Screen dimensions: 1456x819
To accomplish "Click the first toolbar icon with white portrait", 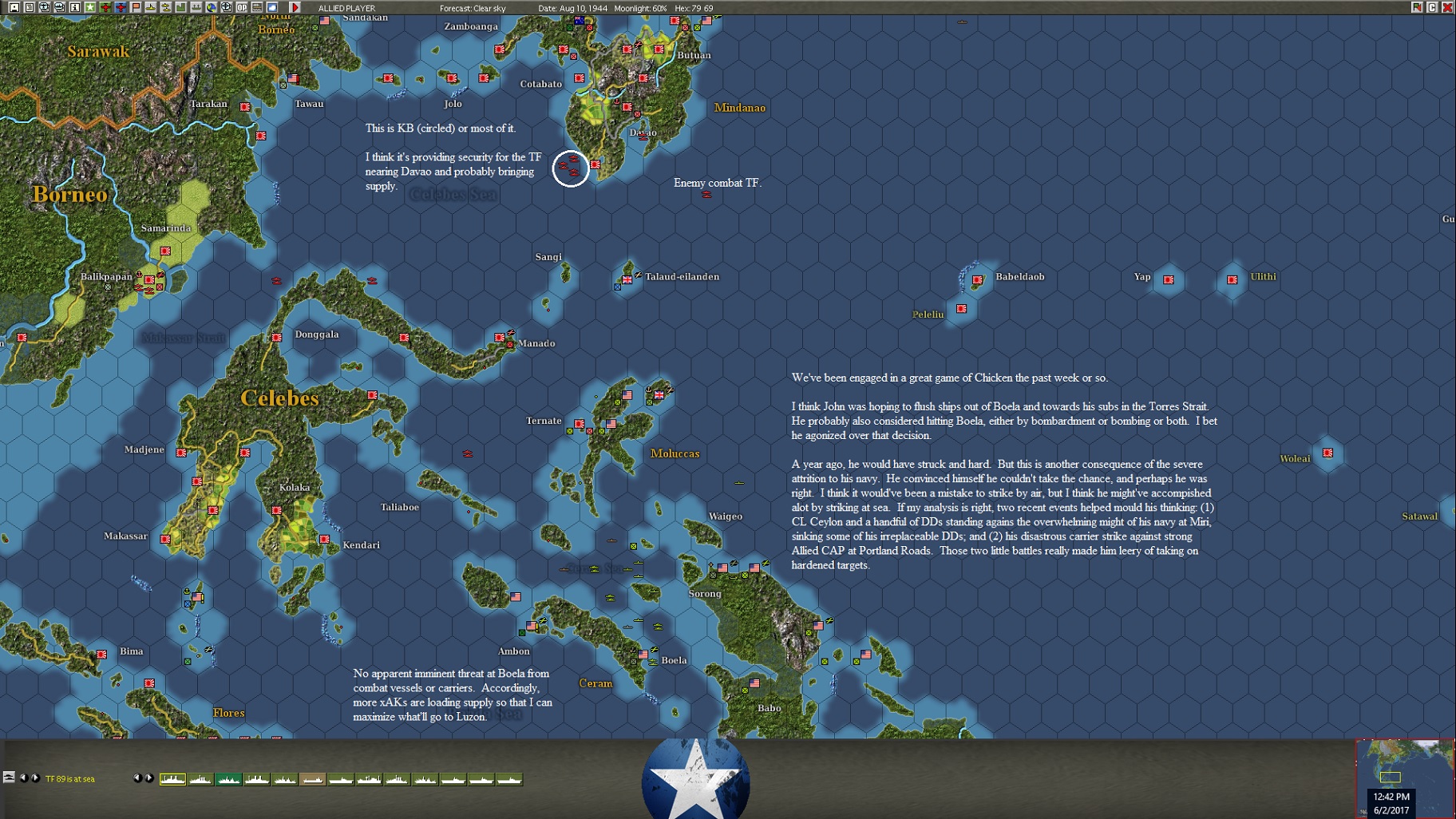I will click(14, 7).
